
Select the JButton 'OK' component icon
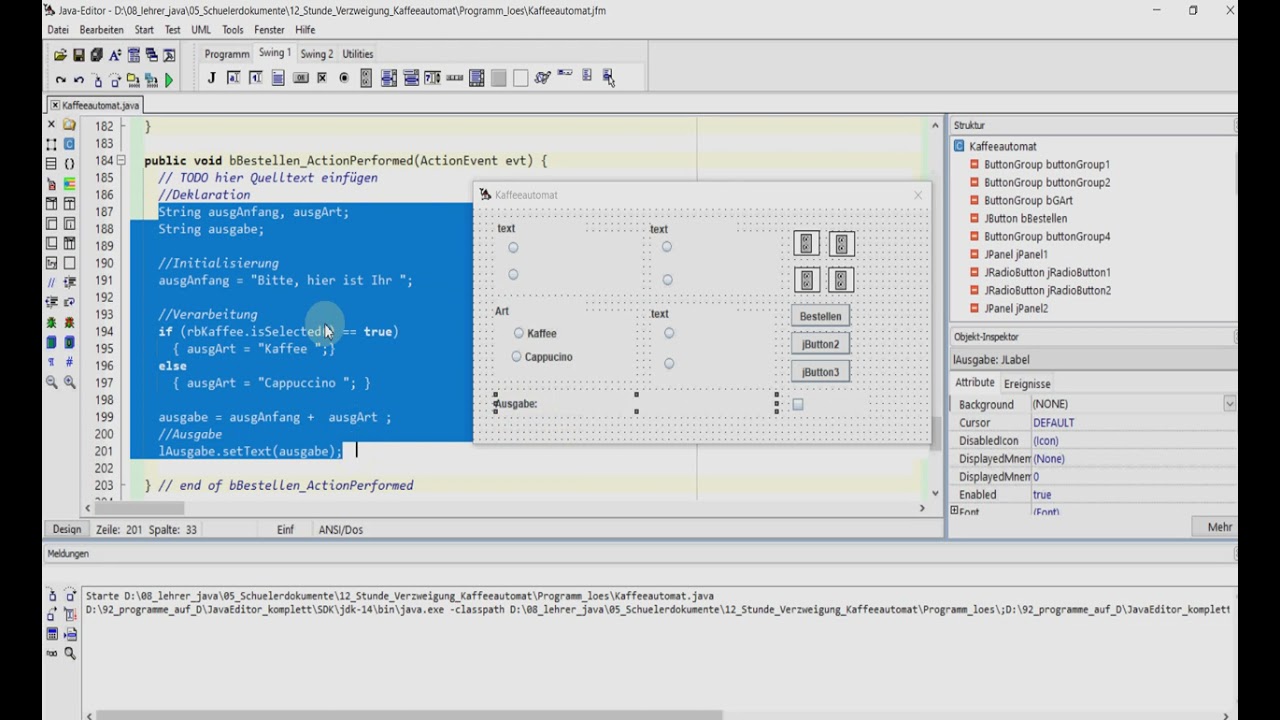[301, 78]
